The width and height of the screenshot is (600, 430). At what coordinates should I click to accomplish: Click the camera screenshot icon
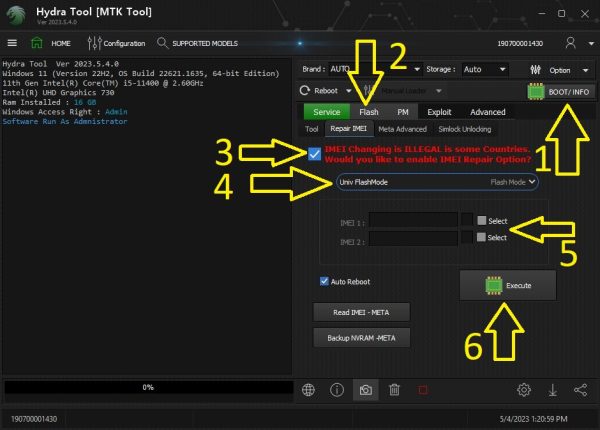[x=366, y=390]
